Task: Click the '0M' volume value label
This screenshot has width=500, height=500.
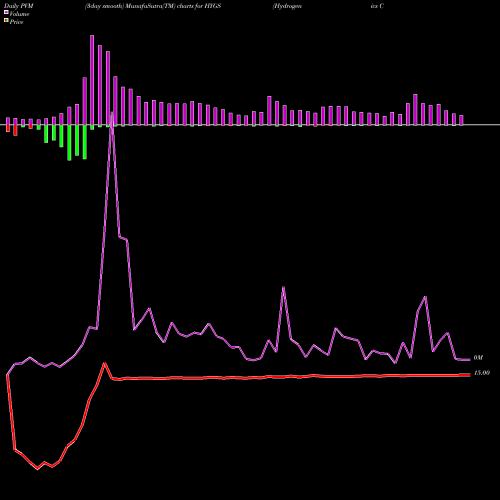Action: [x=478, y=358]
